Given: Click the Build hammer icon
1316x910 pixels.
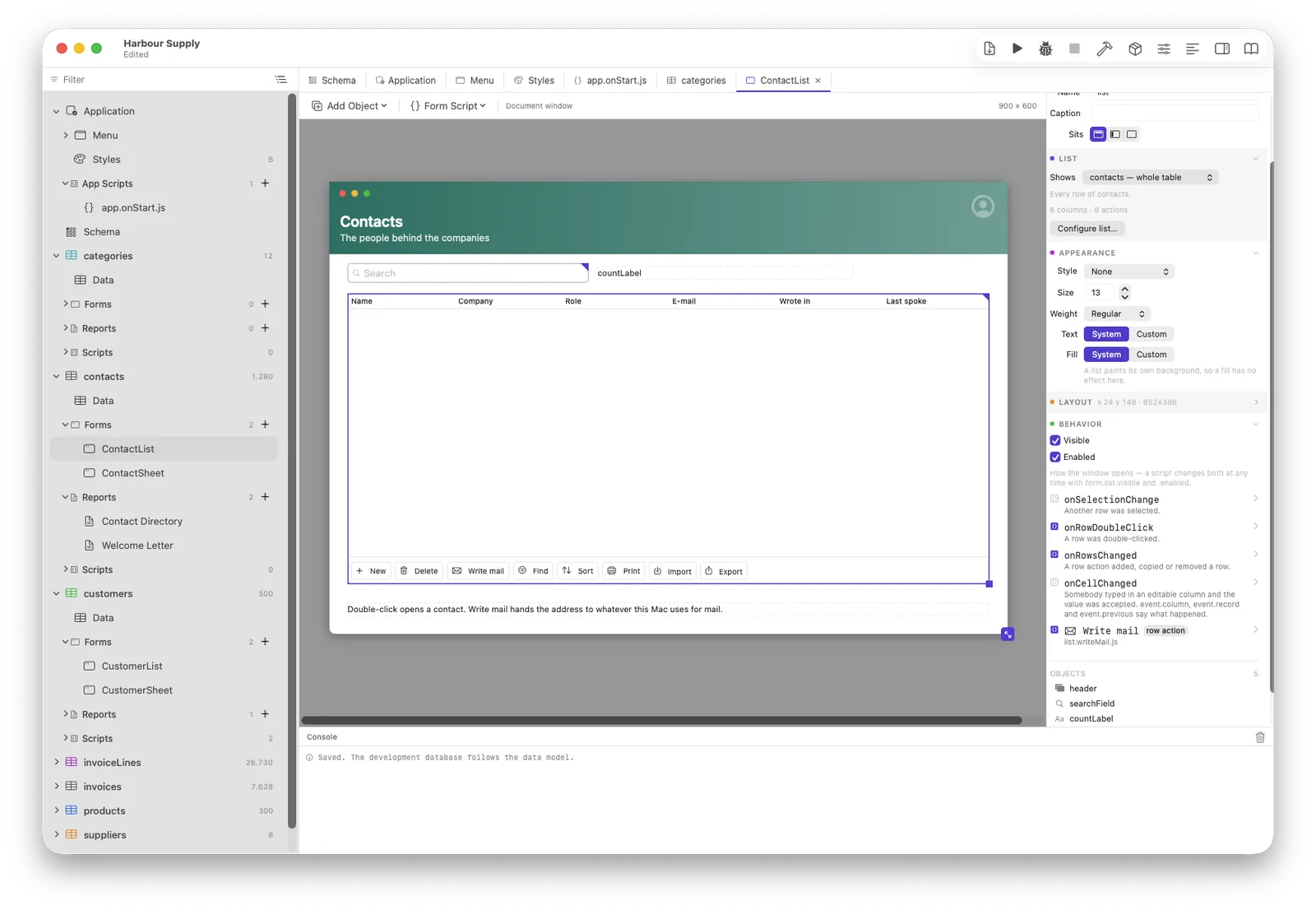Looking at the screenshot, I should pyautogui.click(x=1105, y=49).
